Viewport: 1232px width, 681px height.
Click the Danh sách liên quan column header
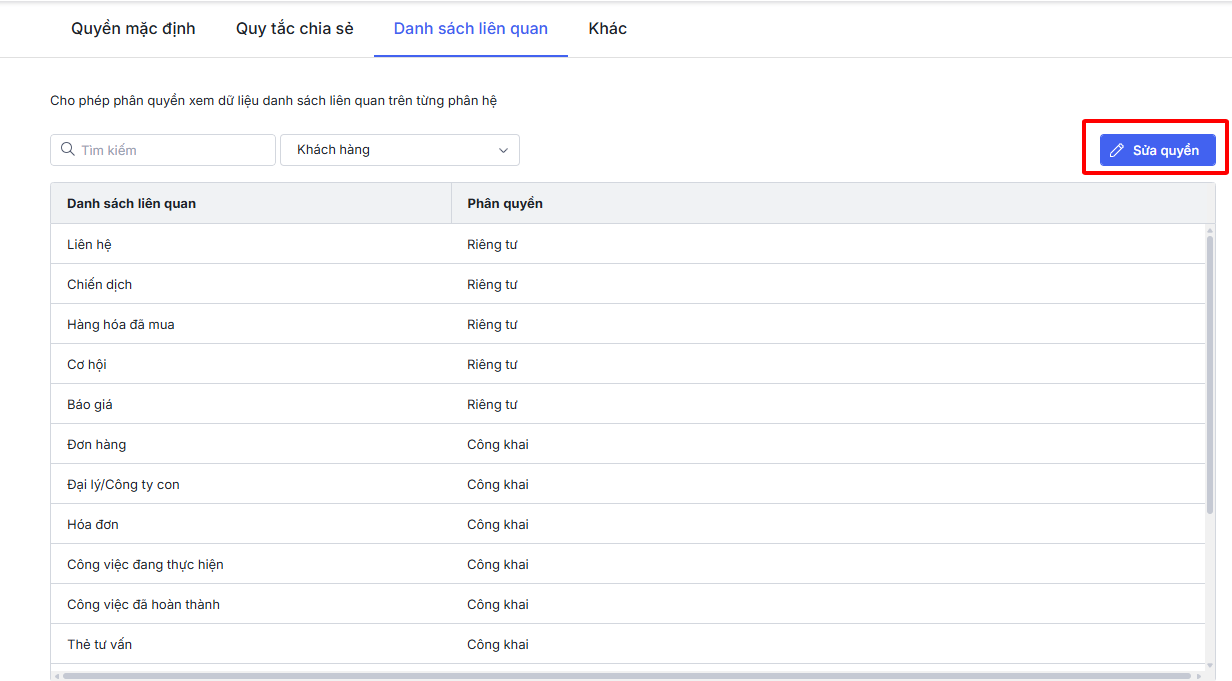(131, 204)
